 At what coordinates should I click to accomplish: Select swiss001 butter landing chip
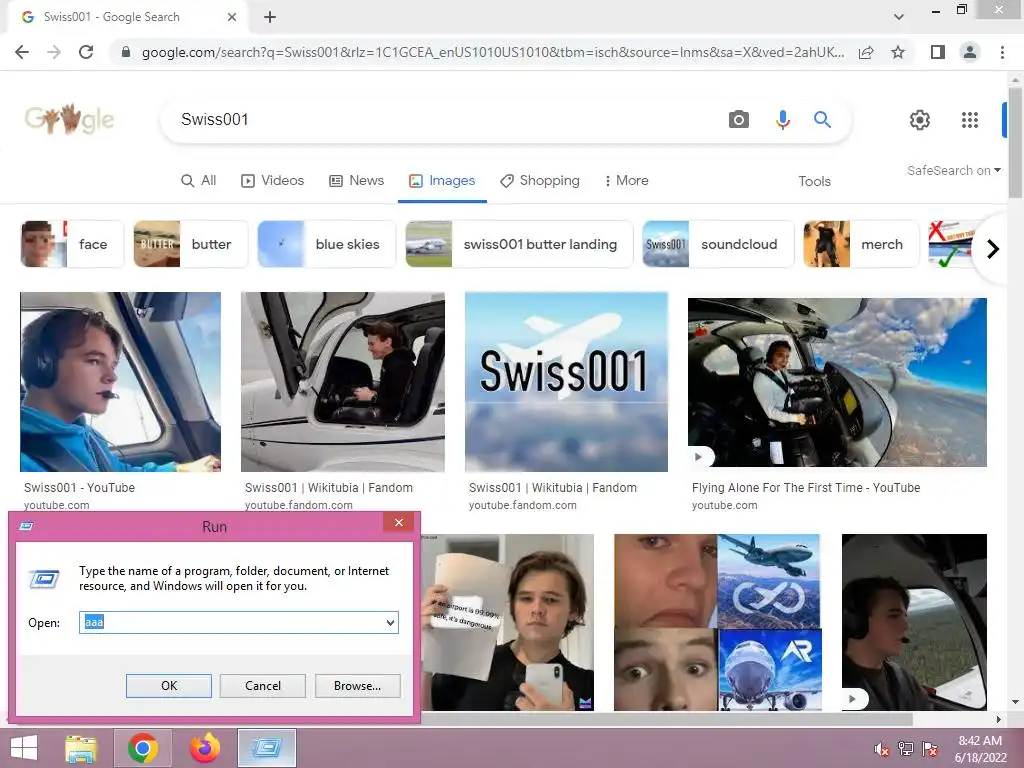coord(519,244)
